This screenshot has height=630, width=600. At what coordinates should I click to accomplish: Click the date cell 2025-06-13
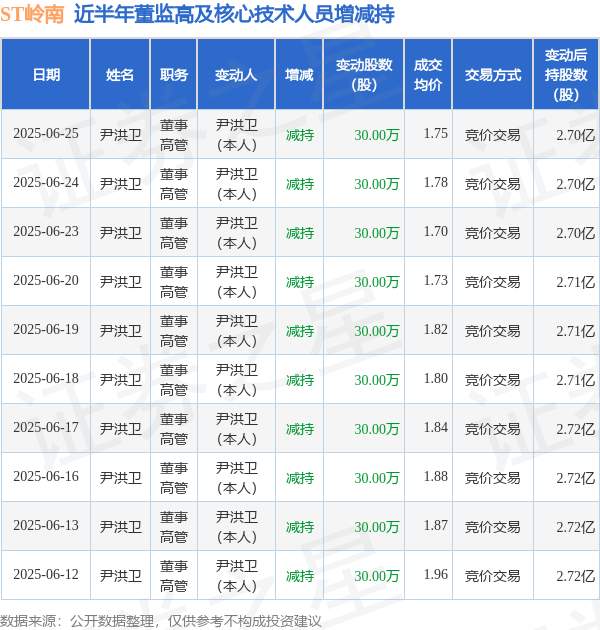point(46,526)
